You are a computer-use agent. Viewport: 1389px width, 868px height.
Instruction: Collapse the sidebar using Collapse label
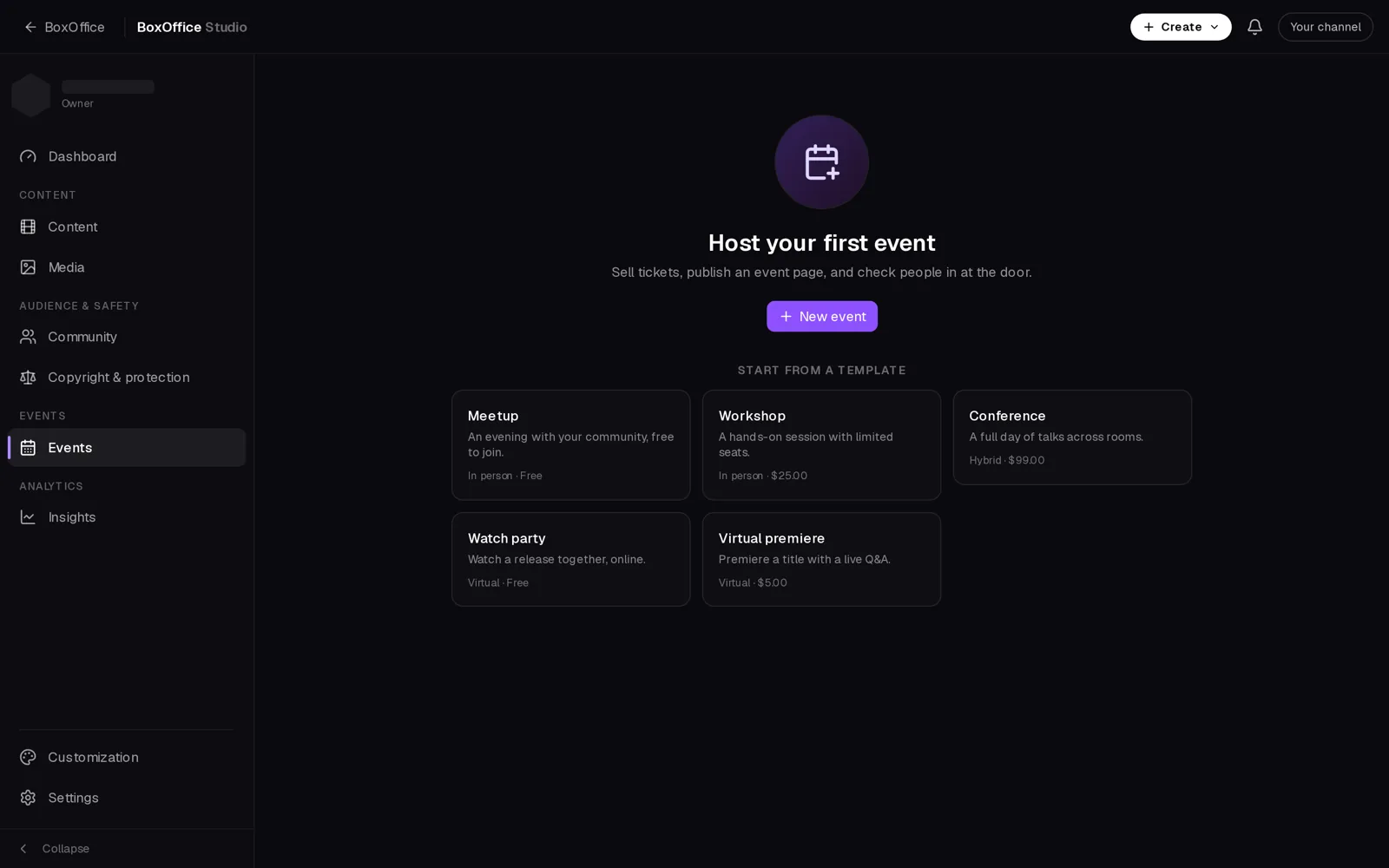point(66,849)
